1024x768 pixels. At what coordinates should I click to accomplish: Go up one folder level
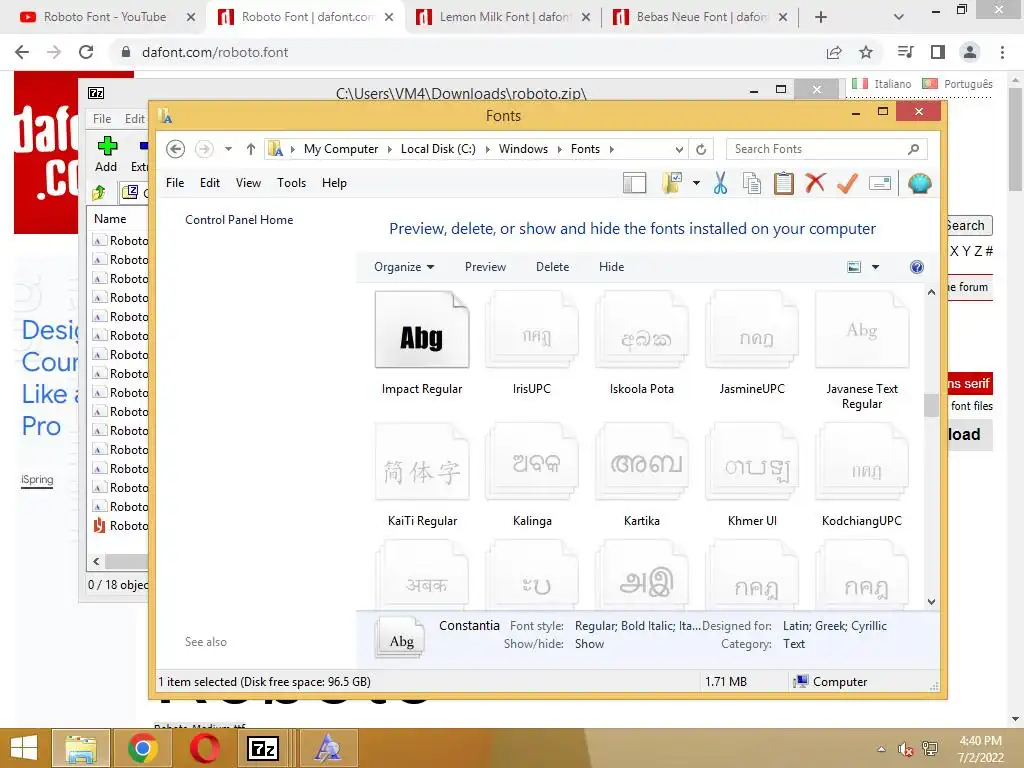(251, 149)
